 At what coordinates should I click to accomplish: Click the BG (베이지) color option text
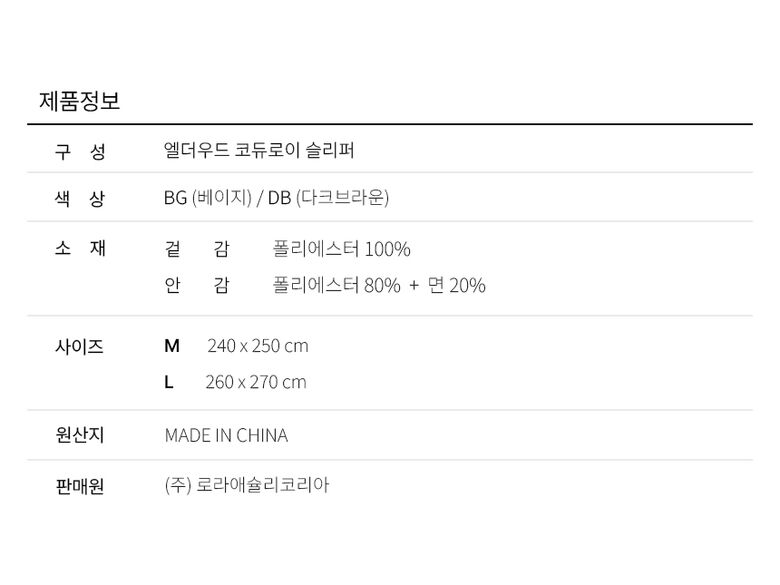[x=208, y=198]
